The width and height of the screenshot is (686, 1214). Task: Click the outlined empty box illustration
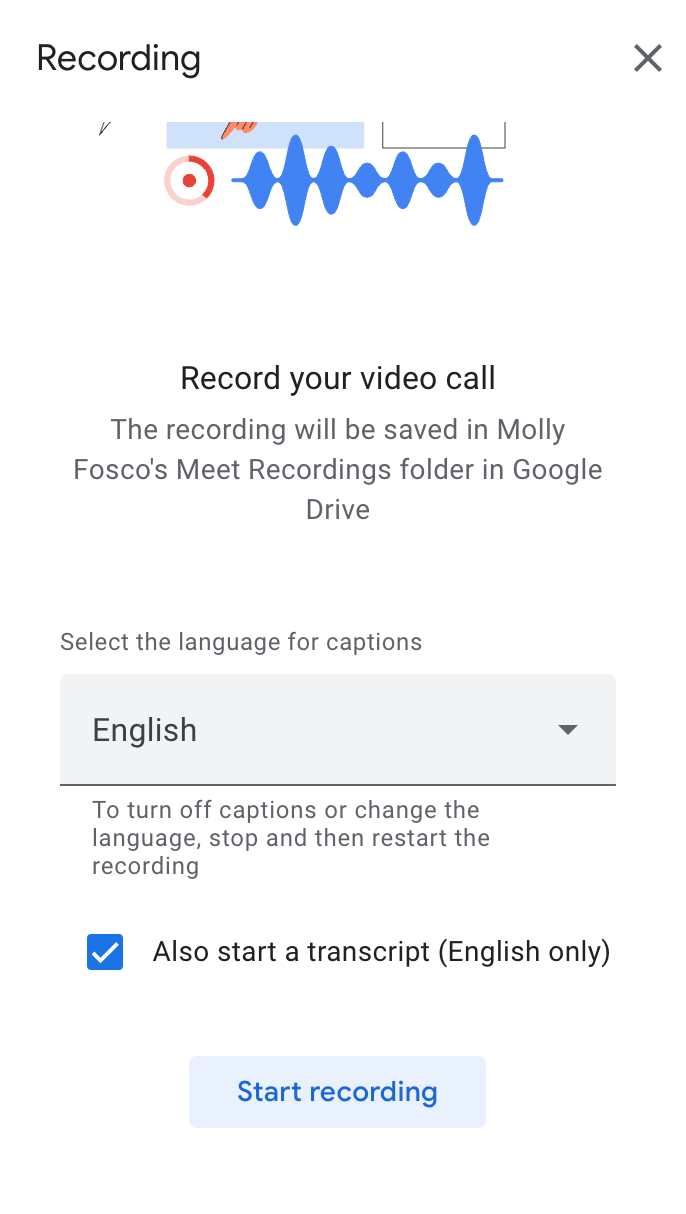[x=443, y=134]
